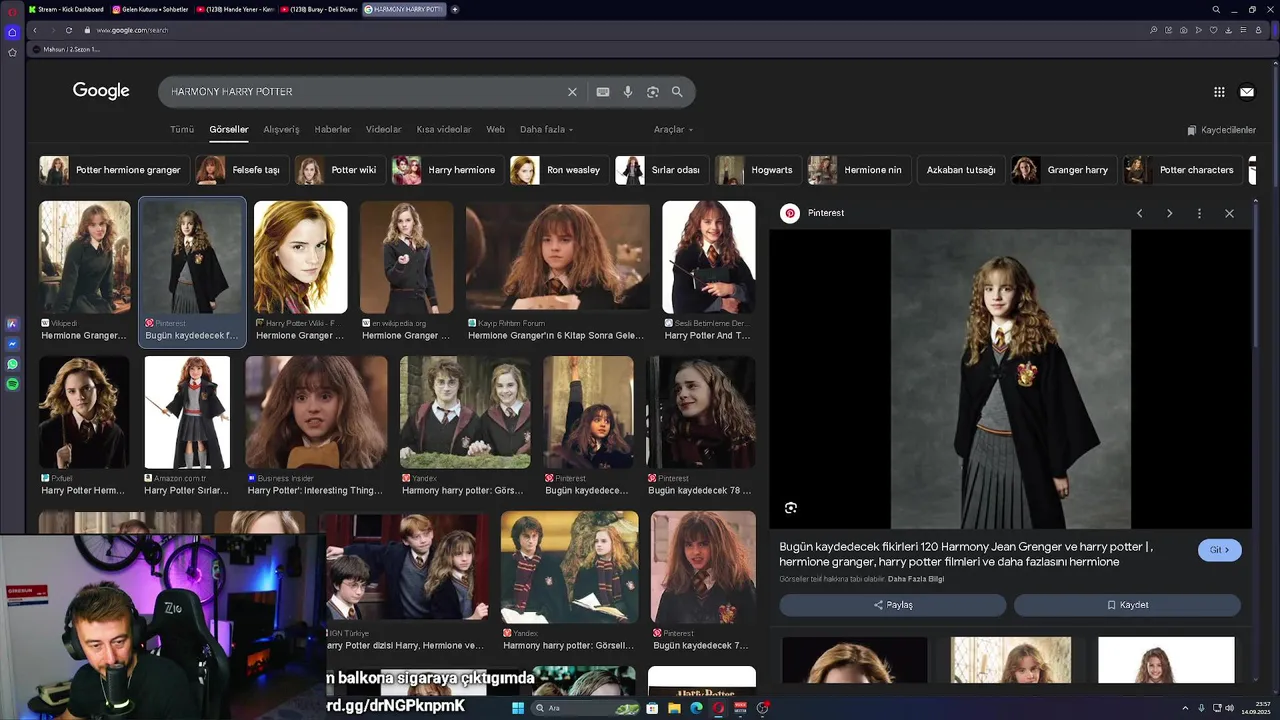Search by image with the Lens icon
Screen dimensions: 1280x720
click(x=653, y=92)
